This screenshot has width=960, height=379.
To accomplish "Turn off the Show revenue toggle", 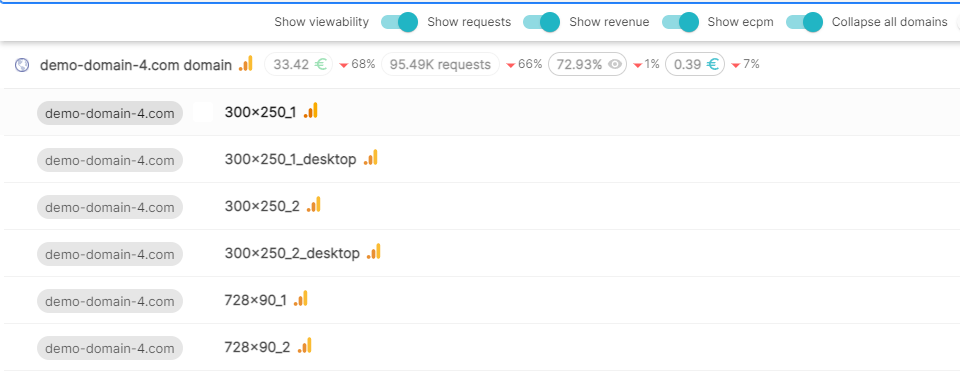I will (680, 22).
